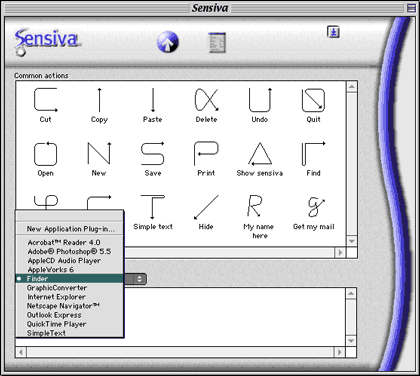This screenshot has height=376, width=420.
Task: Select the Get my mail gesture
Action: (316, 207)
